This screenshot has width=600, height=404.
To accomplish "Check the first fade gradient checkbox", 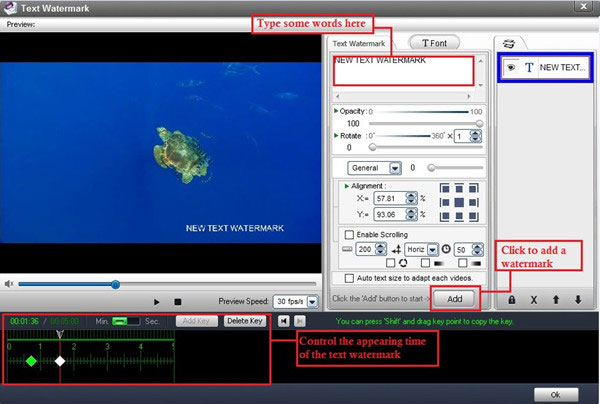I will pyautogui.click(x=425, y=263).
